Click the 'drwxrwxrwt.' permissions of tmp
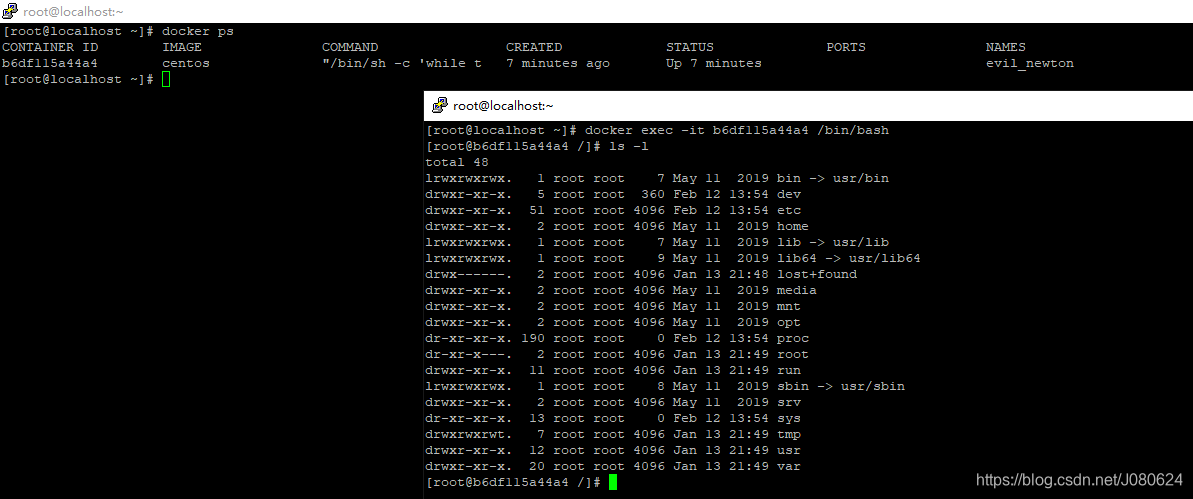This screenshot has height=499, width=1193. pos(469,434)
